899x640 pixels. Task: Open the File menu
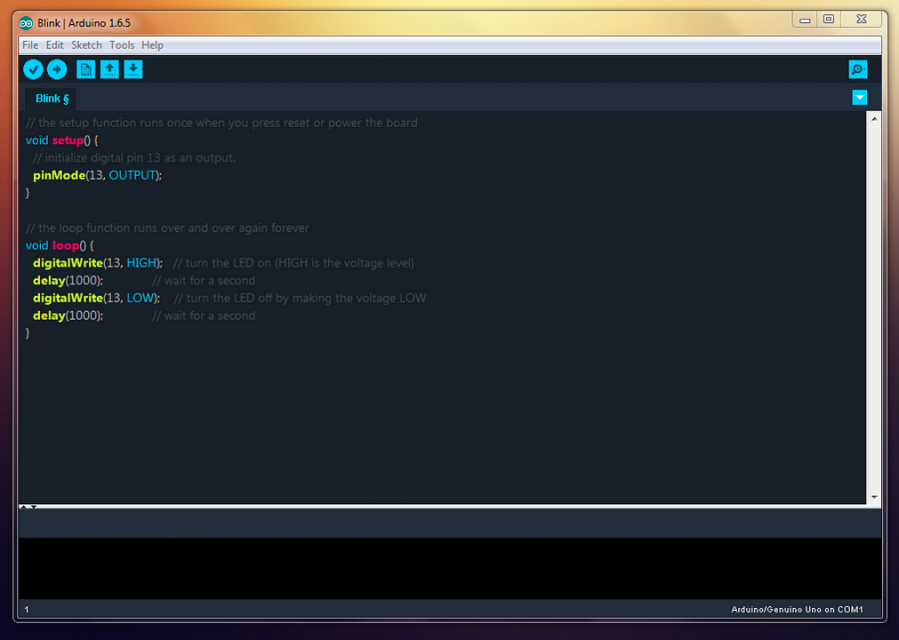[x=30, y=45]
